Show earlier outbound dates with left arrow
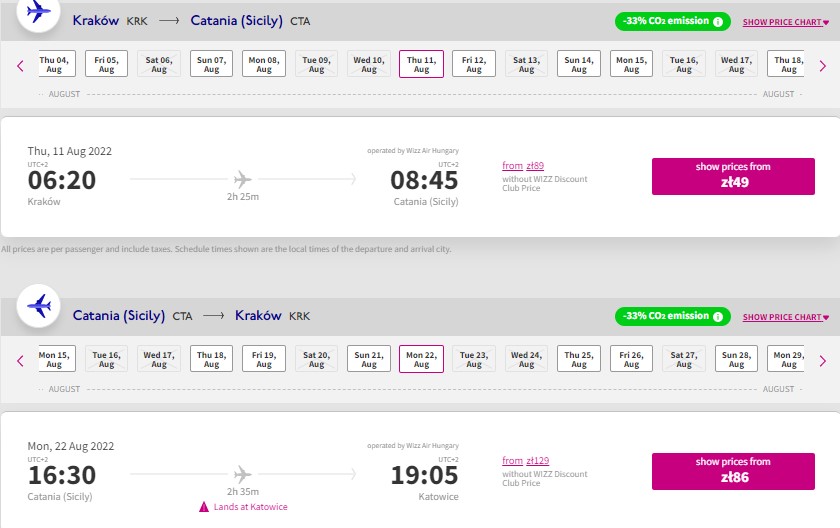 click(20, 66)
